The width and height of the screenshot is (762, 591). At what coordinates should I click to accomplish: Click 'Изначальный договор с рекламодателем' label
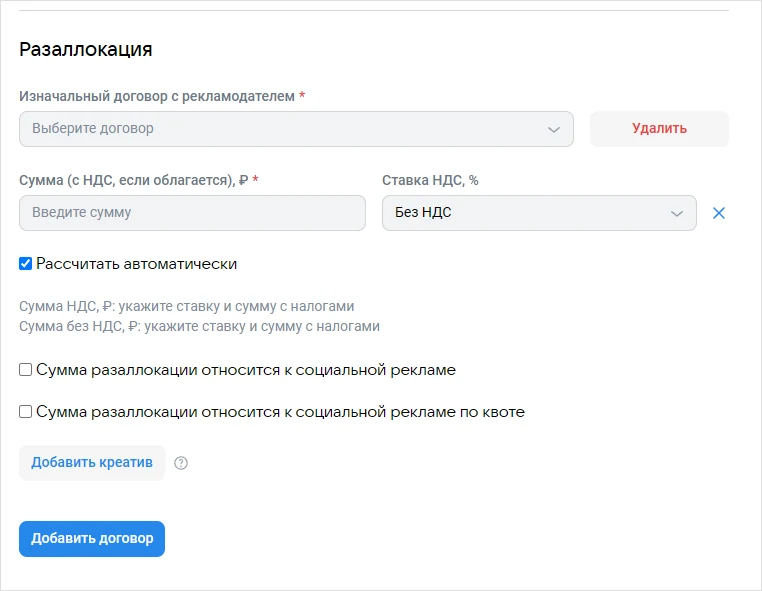157,96
